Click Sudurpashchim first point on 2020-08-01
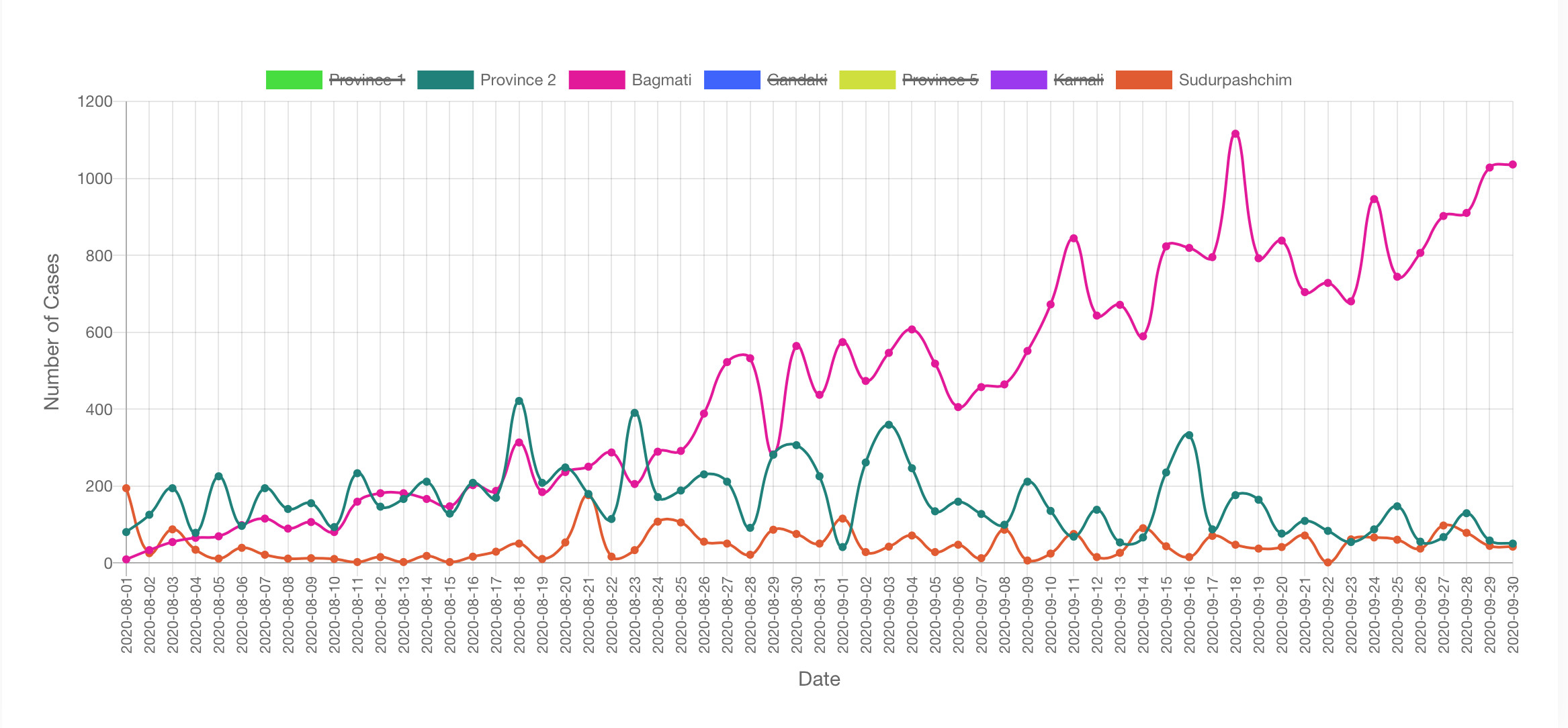This screenshot has width=1568, height=728. pos(126,488)
